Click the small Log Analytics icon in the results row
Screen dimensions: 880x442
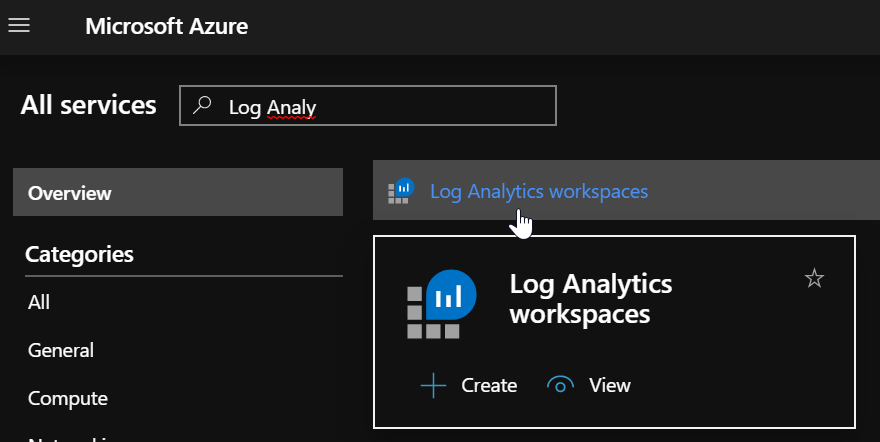pyautogui.click(x=401, y=190)
